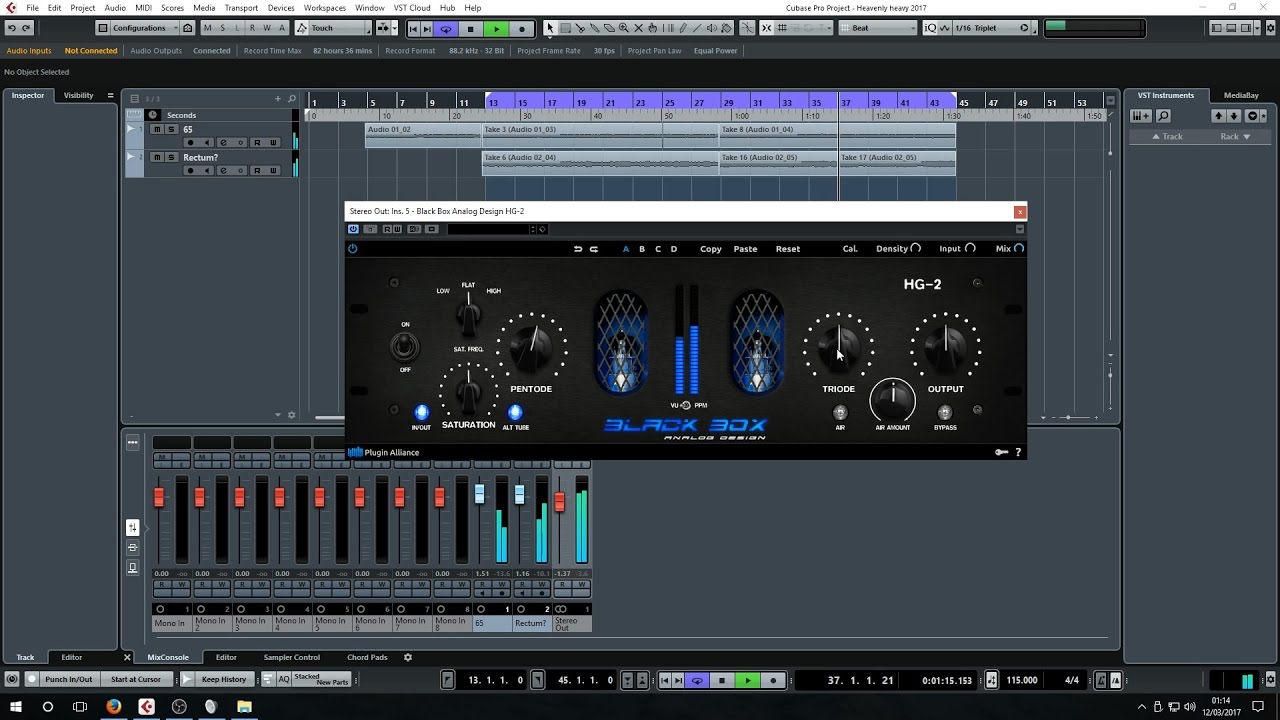This screenshot has height=720, width=1280.
Task: Open Firefox from the Windows taskbar
Action: (x=113, y=706)
